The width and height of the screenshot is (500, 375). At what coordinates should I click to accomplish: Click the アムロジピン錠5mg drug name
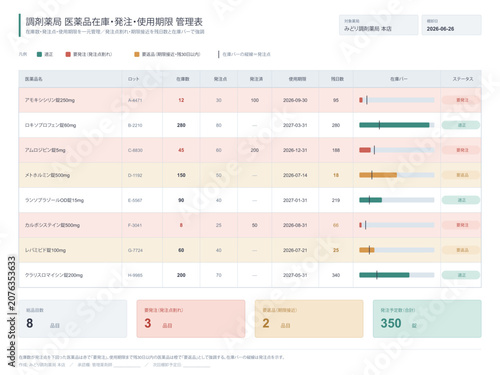click(x=45, y=150)
